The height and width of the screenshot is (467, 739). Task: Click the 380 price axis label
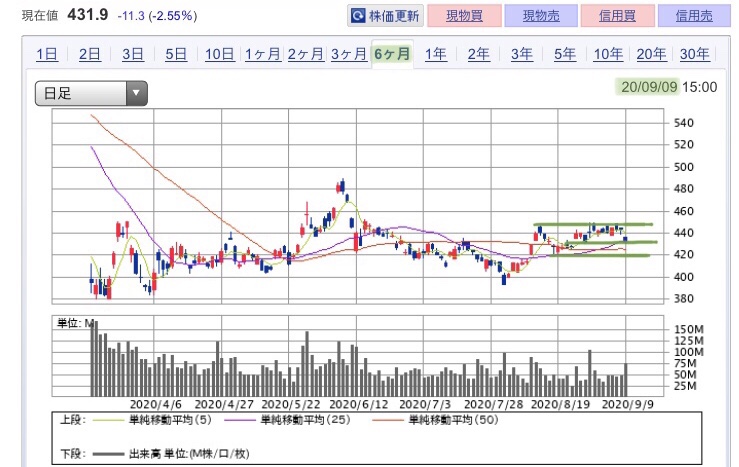[684, 299]
